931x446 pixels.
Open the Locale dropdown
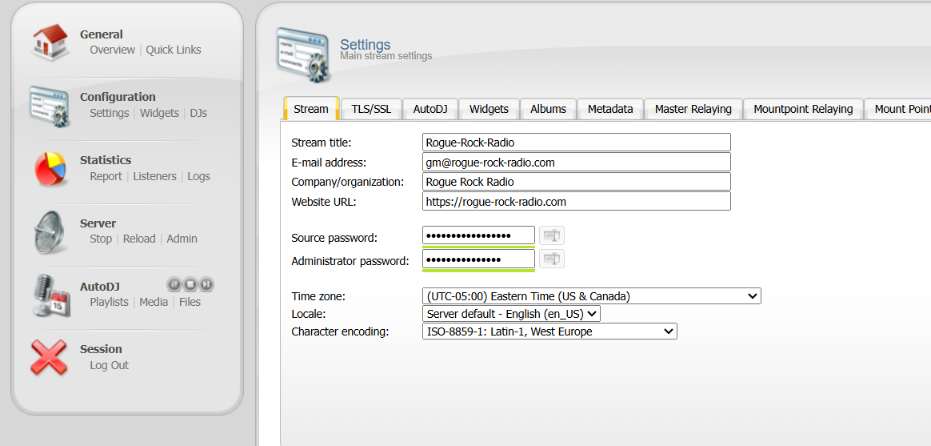(x=511, y=314)
